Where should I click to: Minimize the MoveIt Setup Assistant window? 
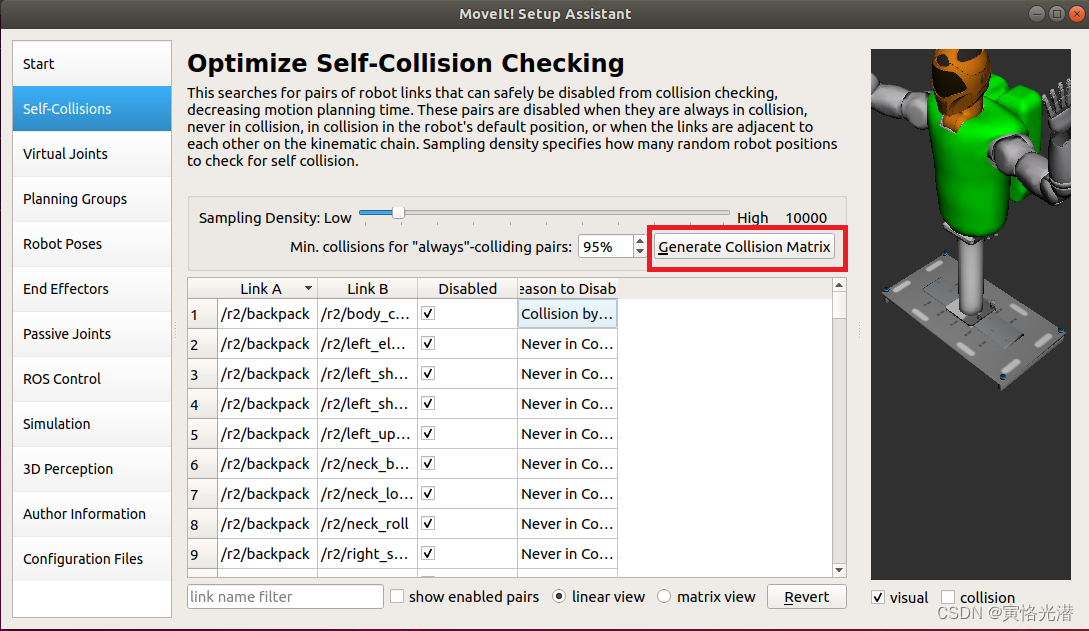pos(1037,14)
